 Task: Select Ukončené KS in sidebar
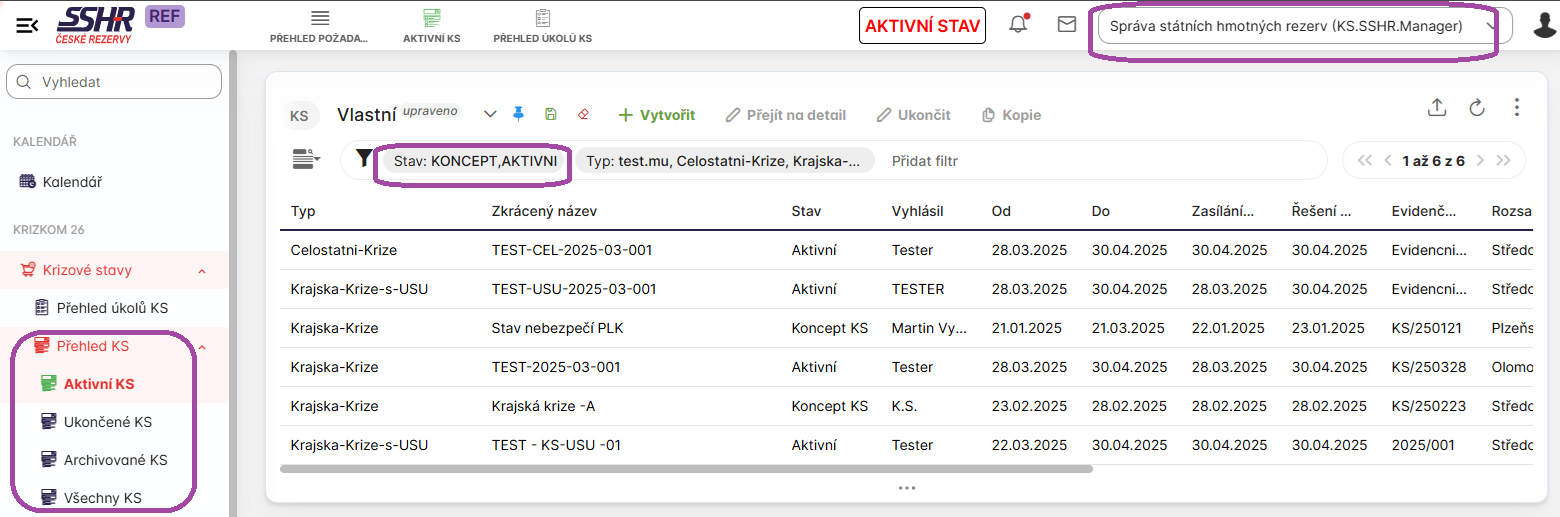tap(107, 422)
